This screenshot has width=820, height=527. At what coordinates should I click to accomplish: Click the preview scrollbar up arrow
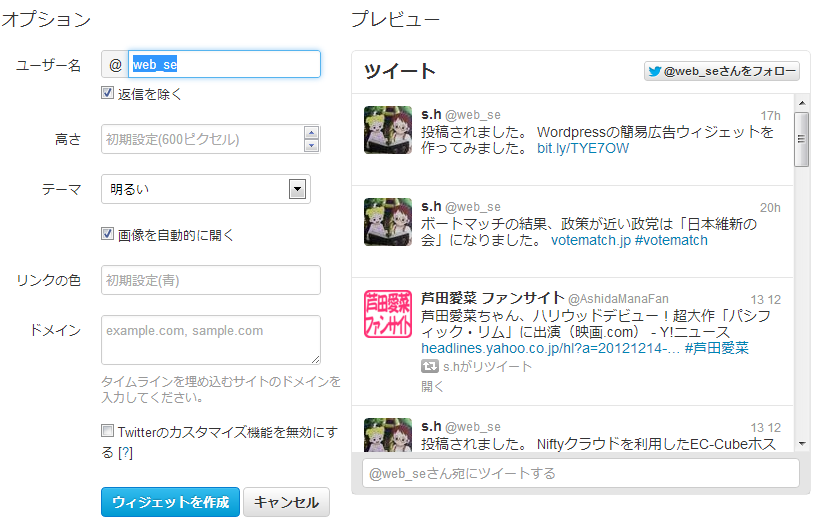click(x=802, y=104)
